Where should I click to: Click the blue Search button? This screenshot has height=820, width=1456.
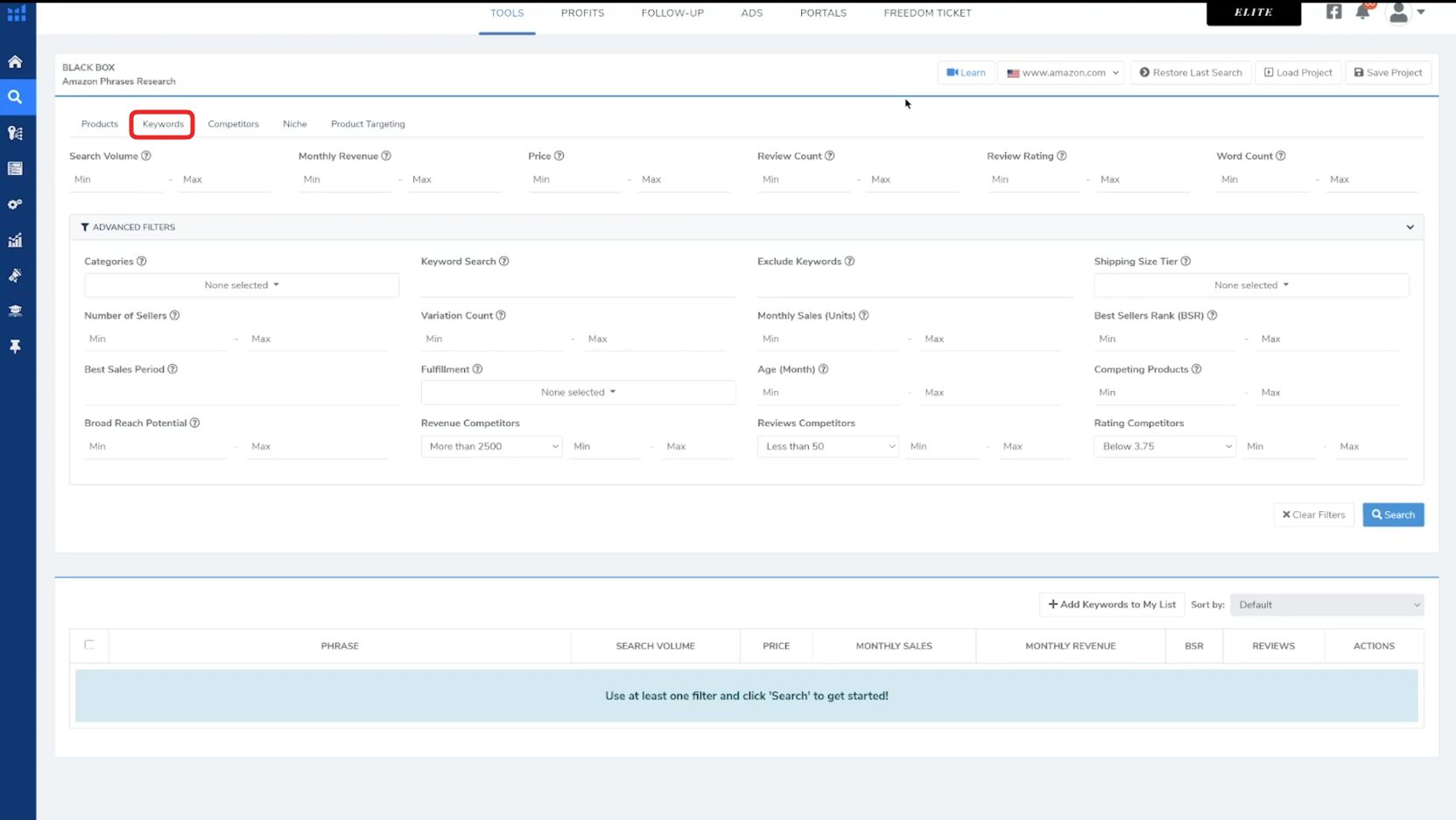tap(1393, 515)
